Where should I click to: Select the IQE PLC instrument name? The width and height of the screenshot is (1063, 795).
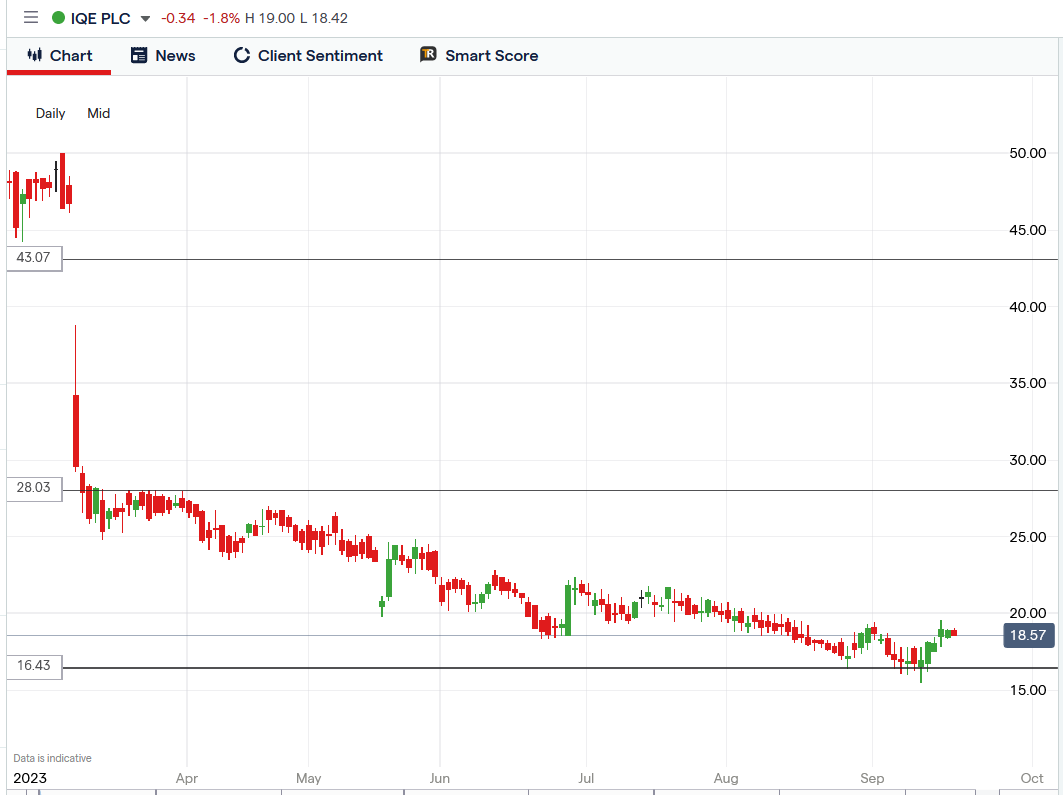tap(100, 18)
